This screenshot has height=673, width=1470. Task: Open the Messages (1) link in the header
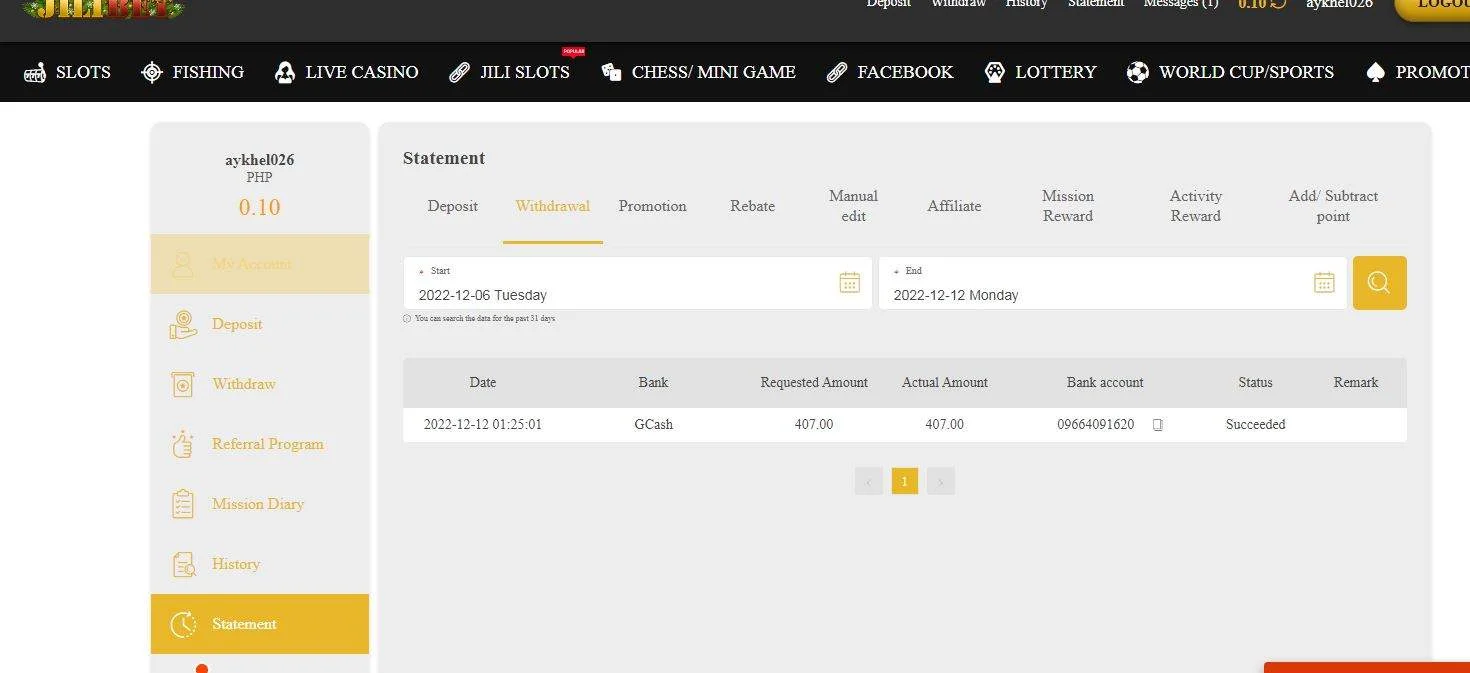click(x=1181, y=4)
